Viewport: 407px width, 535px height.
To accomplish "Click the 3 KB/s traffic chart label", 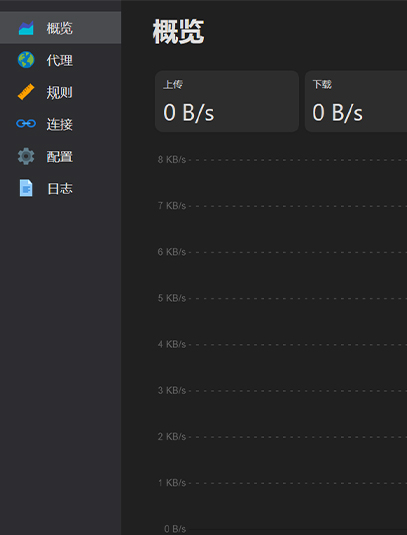I will (172, 390).
